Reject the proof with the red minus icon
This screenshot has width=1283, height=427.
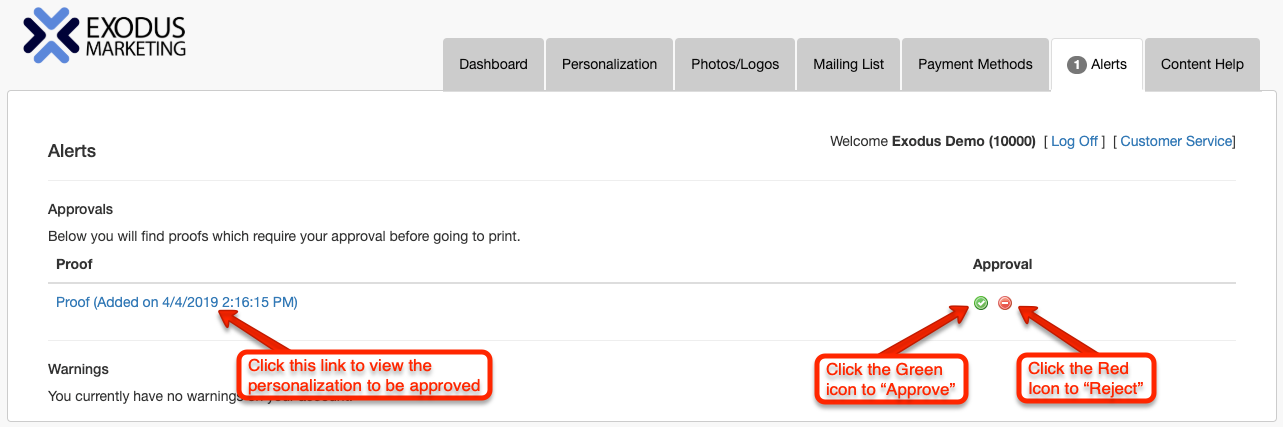1005,303
